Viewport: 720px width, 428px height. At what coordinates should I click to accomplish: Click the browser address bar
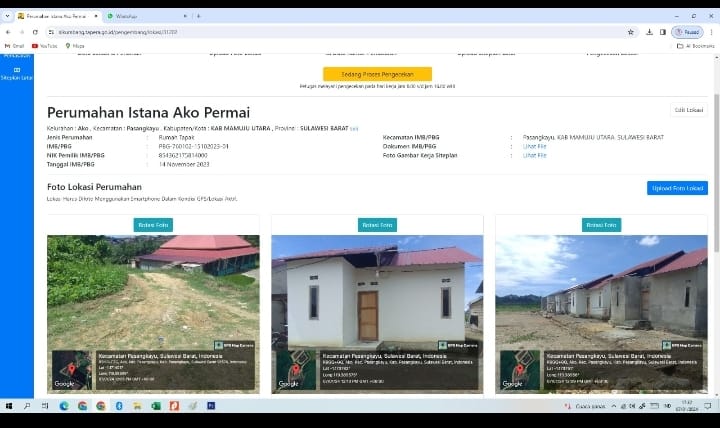point(330,32)
